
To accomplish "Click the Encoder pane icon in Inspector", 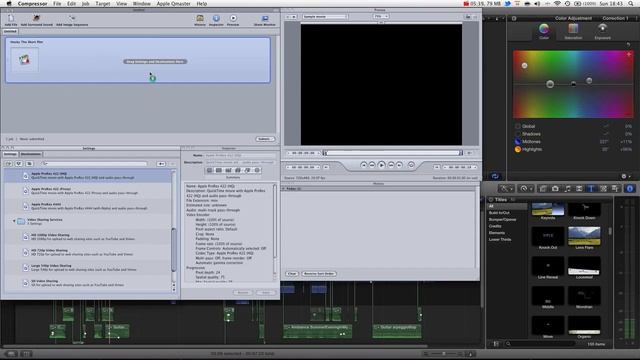I will [219, 170].
